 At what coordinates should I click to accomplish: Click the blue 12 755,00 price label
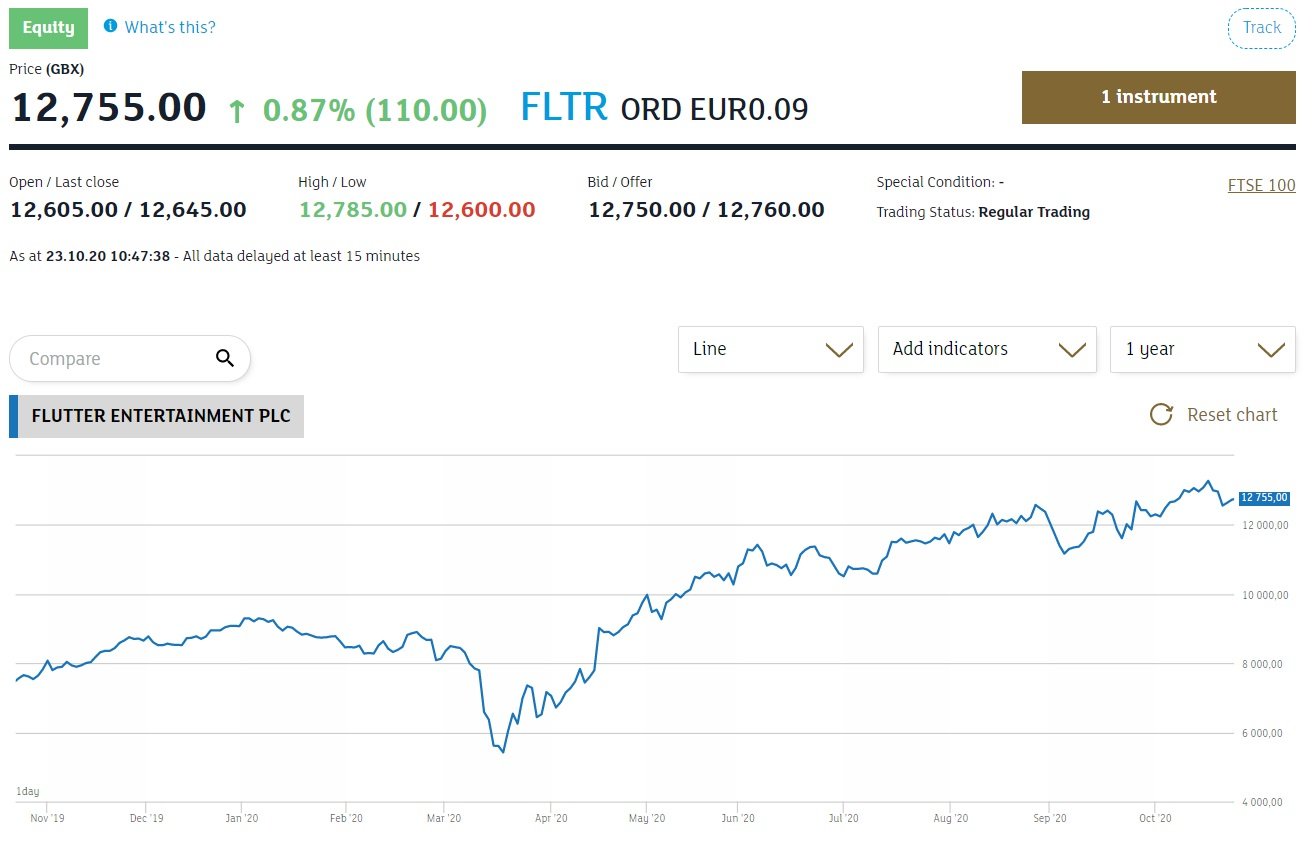[x=1264, y=497]
